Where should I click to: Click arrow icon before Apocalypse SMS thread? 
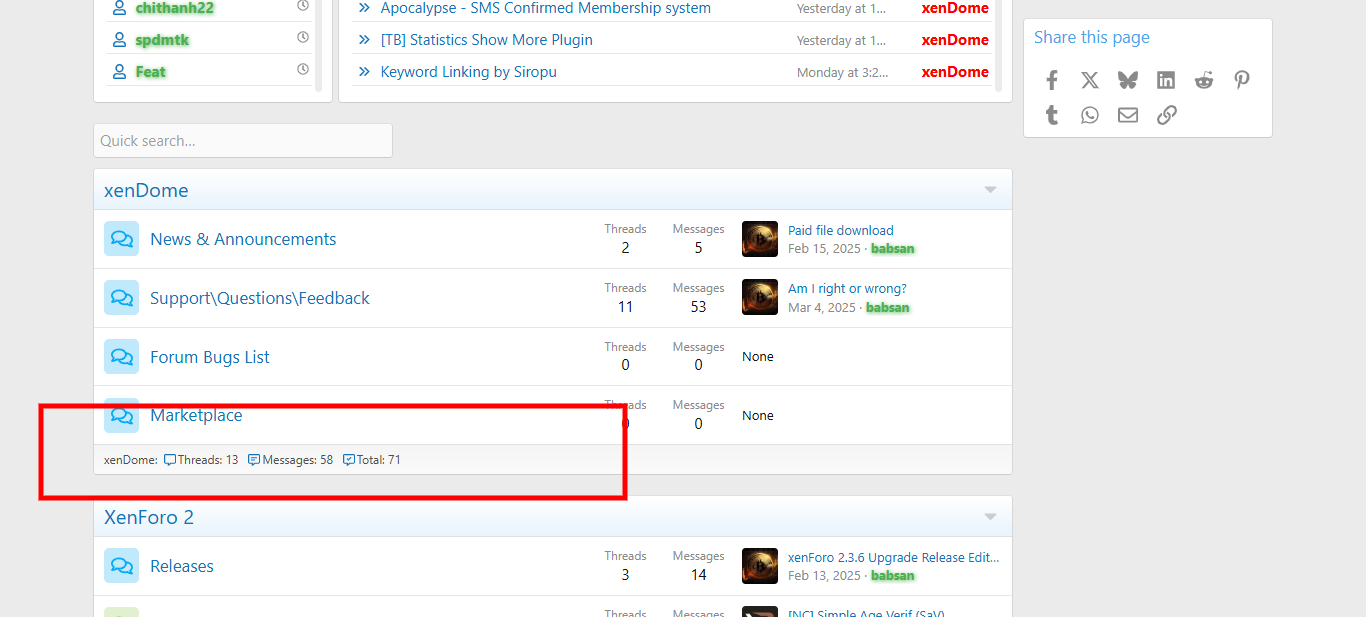[x=364, y=8]
